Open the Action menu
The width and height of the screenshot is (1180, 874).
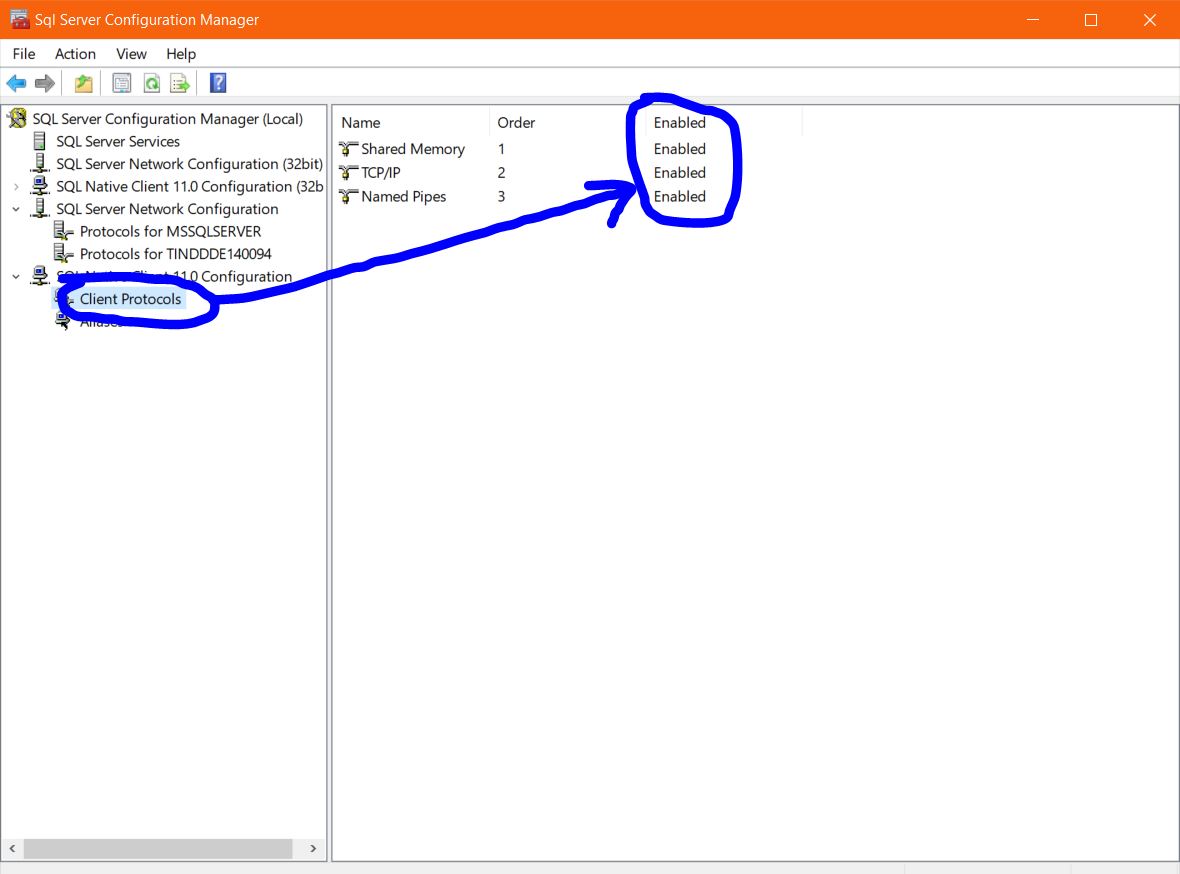click(75, 54)
